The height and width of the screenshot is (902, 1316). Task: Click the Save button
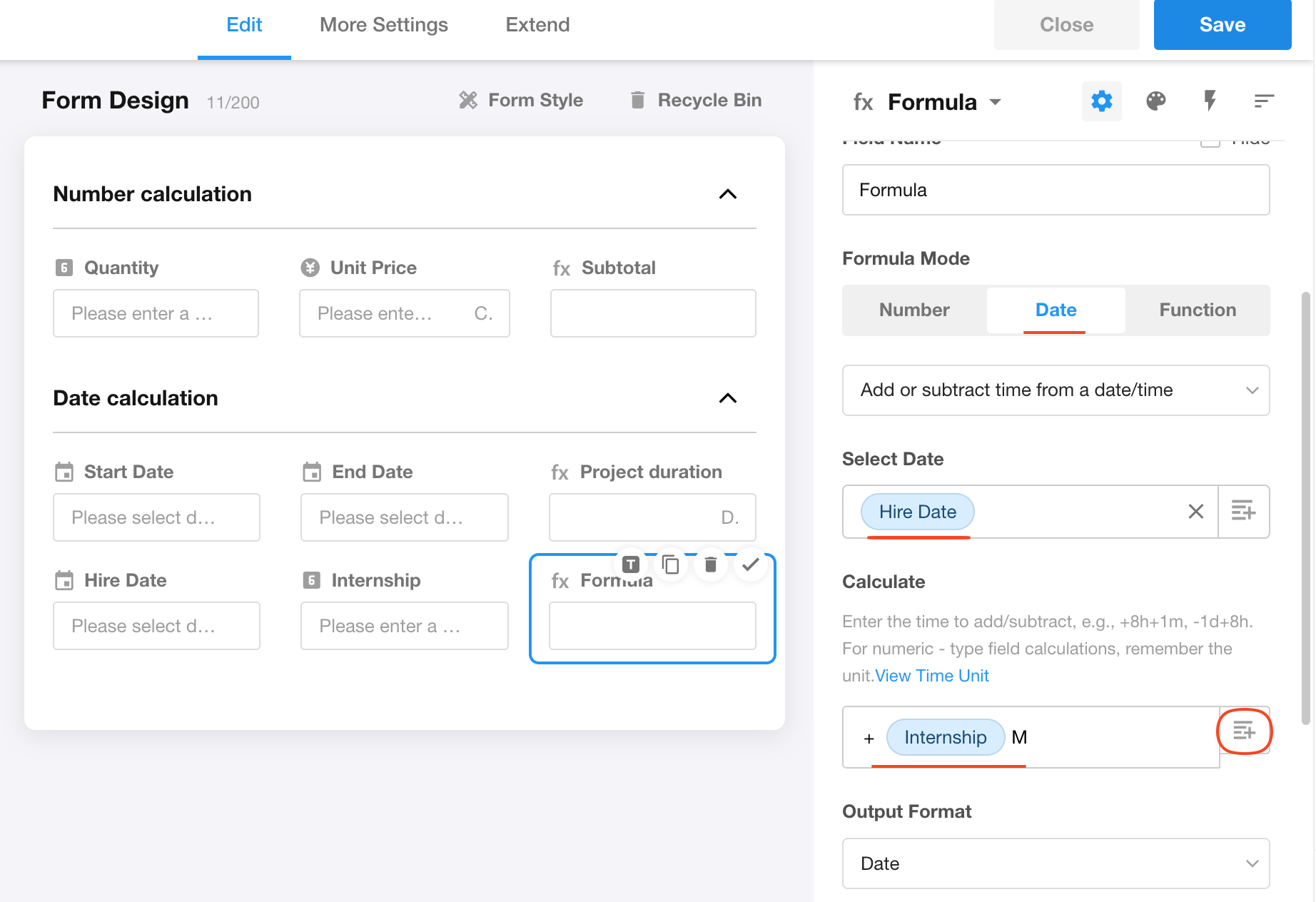[x=1222, y=25]
